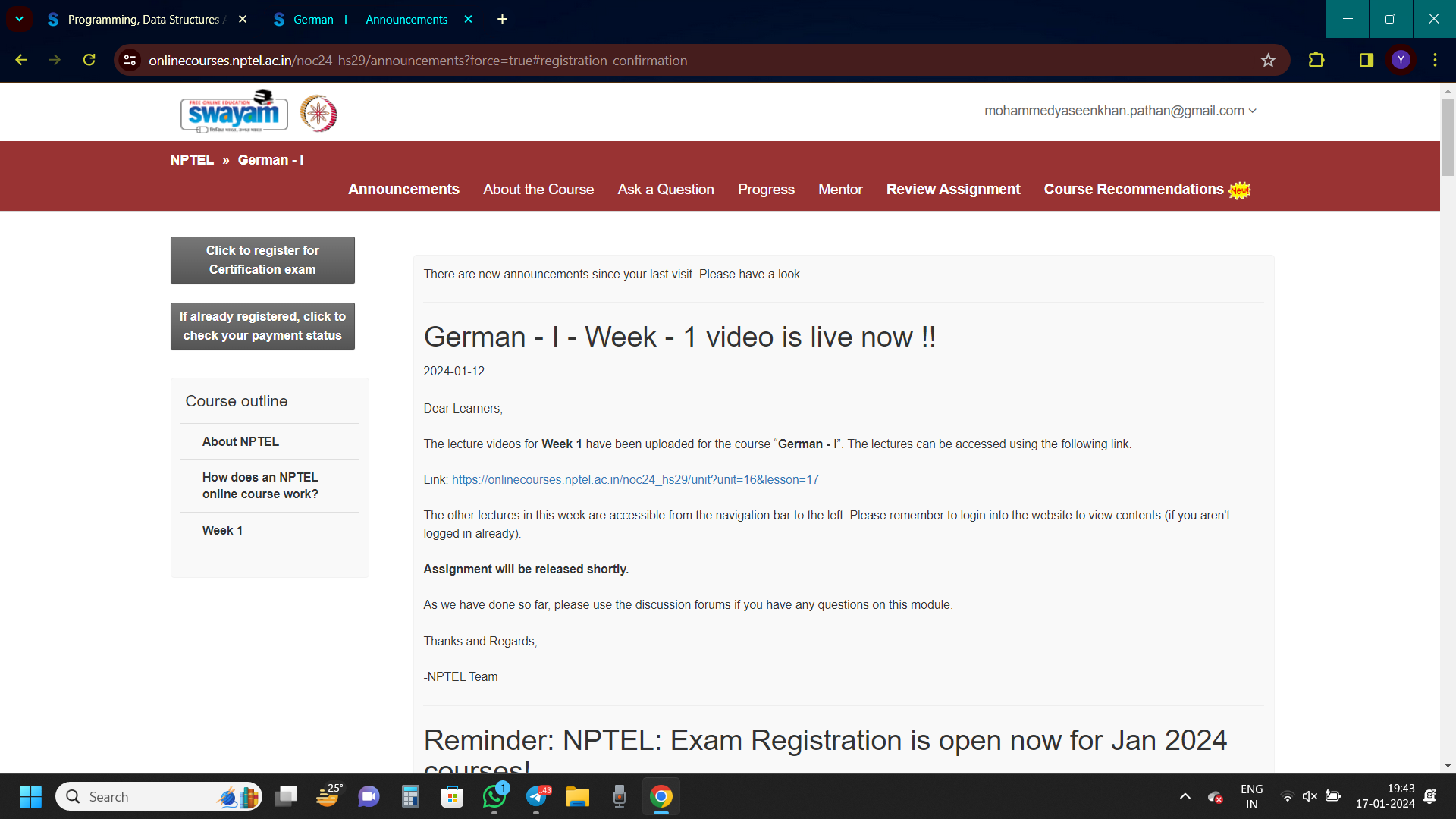Open the cloud sync error tray icon
The image size is (1456, 819).
pyautogui.click(x=1216, y=797)
